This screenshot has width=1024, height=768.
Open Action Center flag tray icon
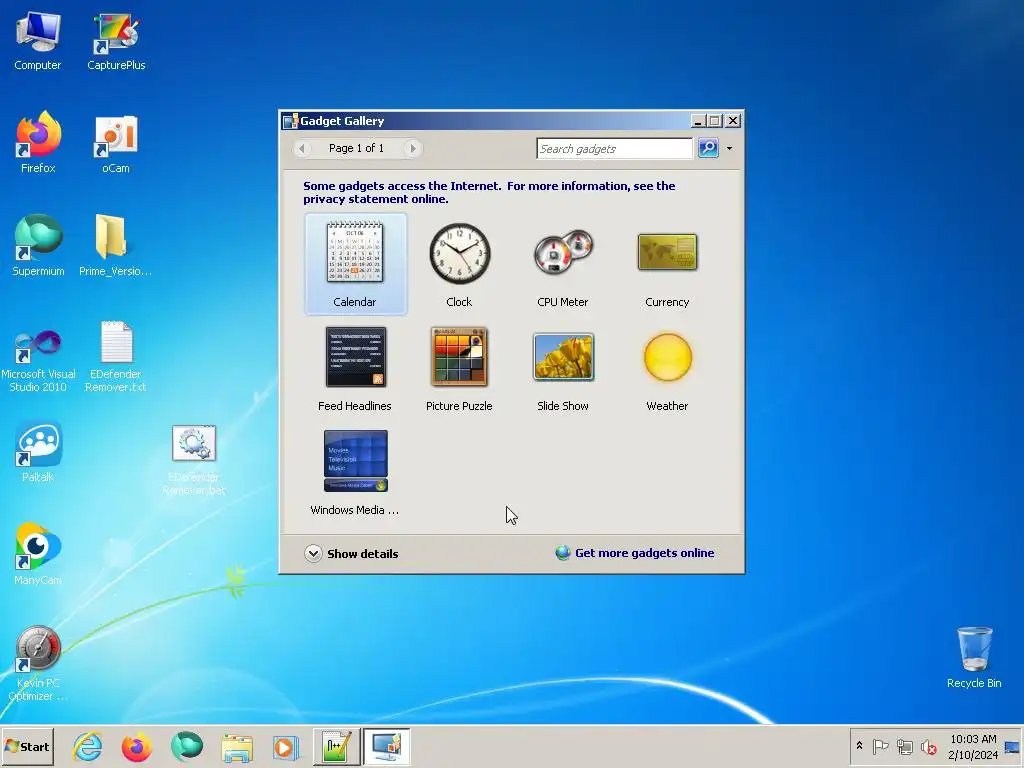[880, 746]
